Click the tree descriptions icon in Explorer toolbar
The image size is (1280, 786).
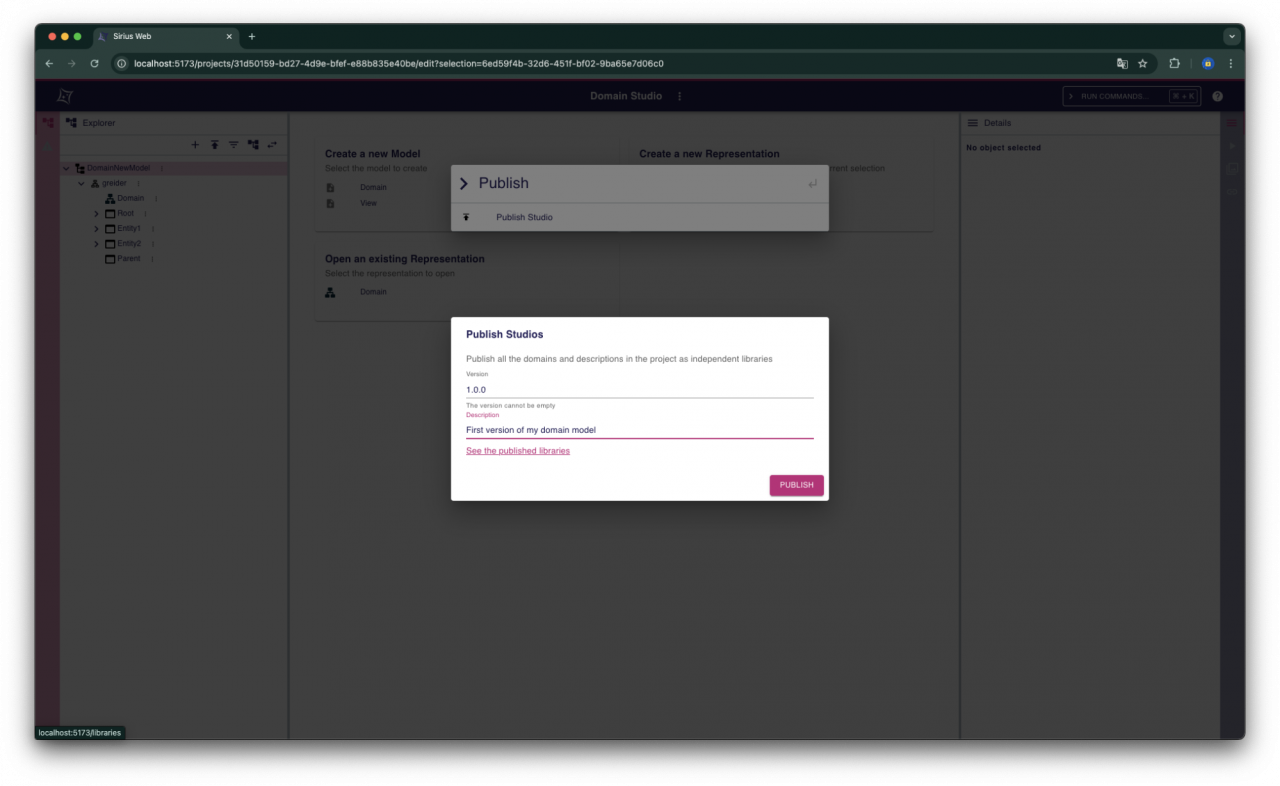[253, 145]
